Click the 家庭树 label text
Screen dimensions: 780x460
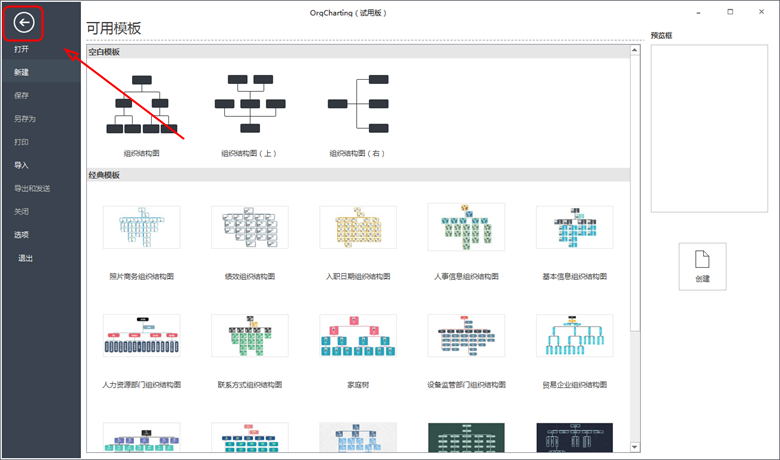358,385
